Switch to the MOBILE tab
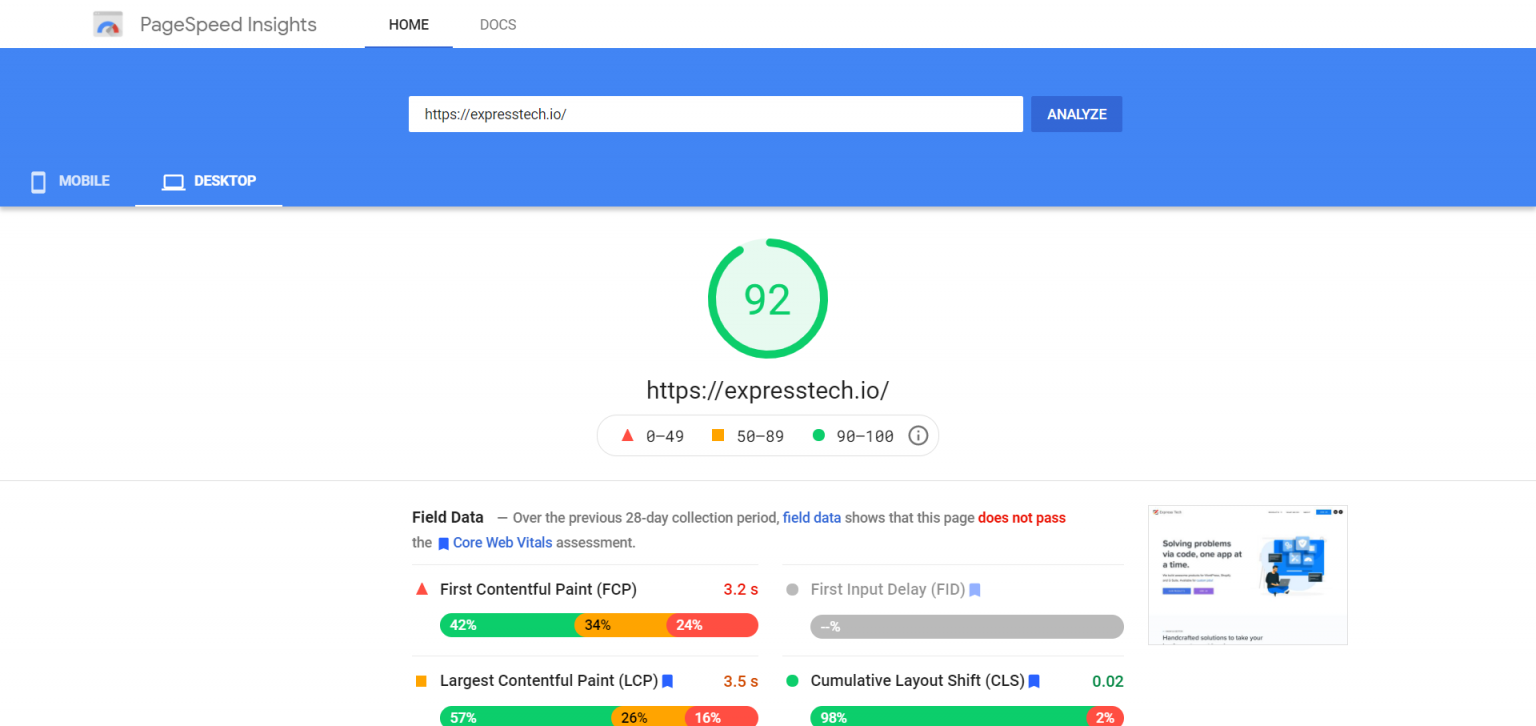The width and height of the screenshot is (1536, 726). coord(69,181)
